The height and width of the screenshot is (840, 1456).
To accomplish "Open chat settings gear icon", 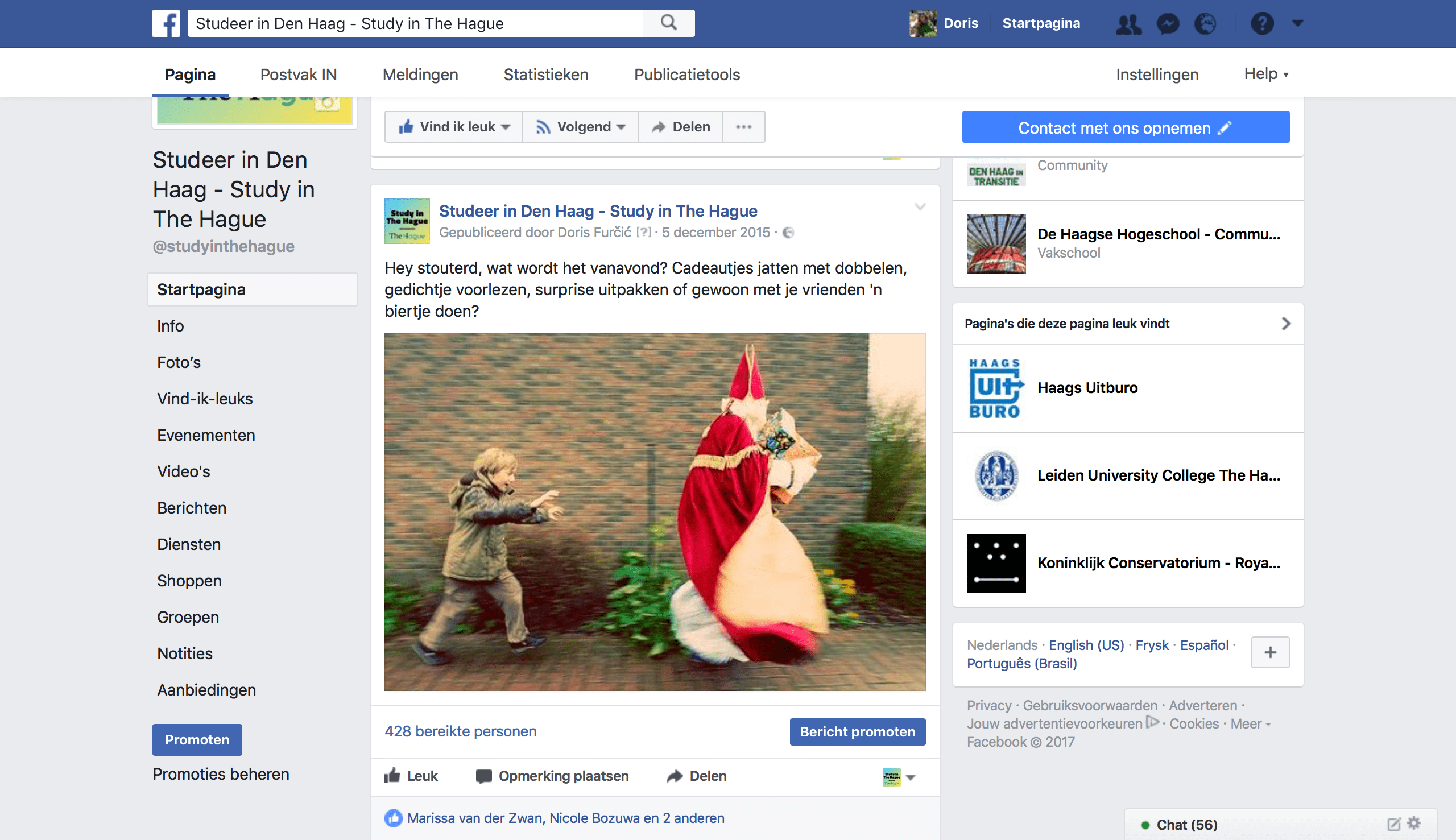I will 1414,824.
